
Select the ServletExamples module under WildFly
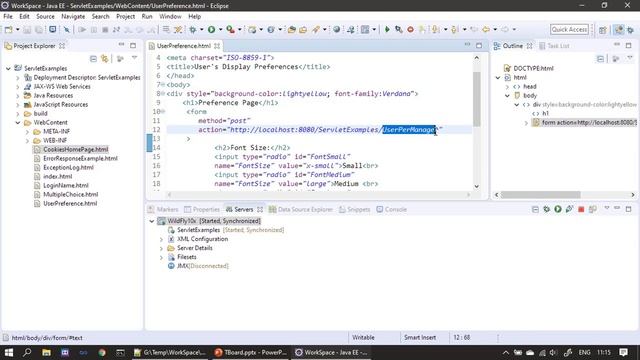(x=198, y=230)
